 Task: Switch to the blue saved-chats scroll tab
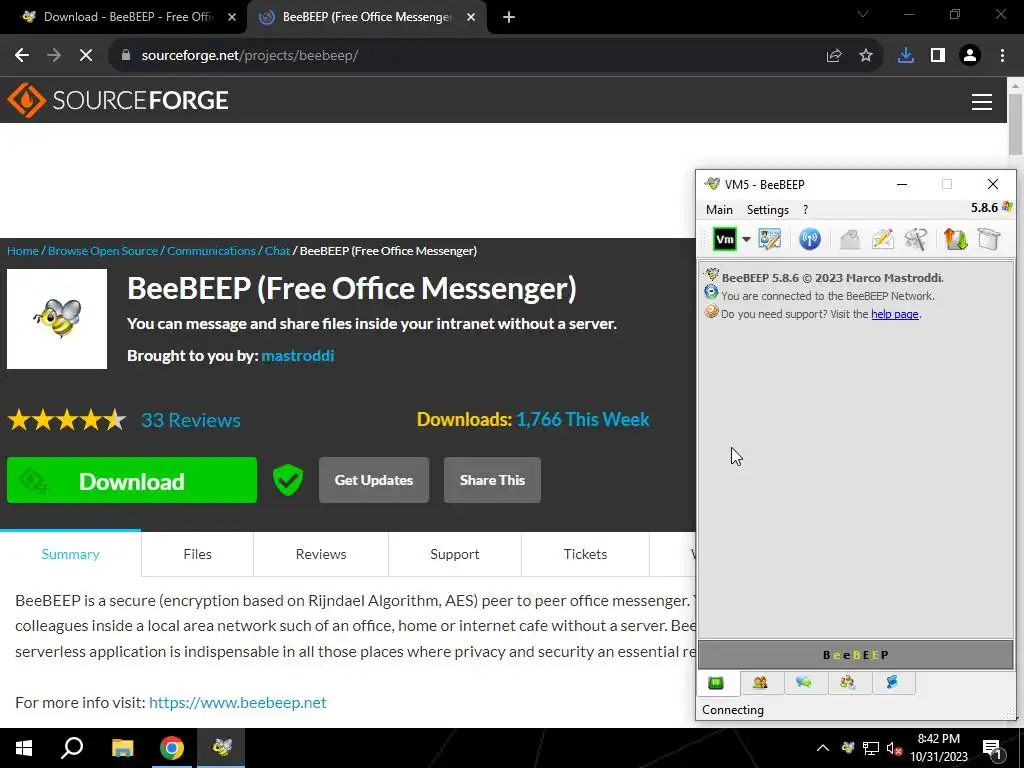[891, 682]
